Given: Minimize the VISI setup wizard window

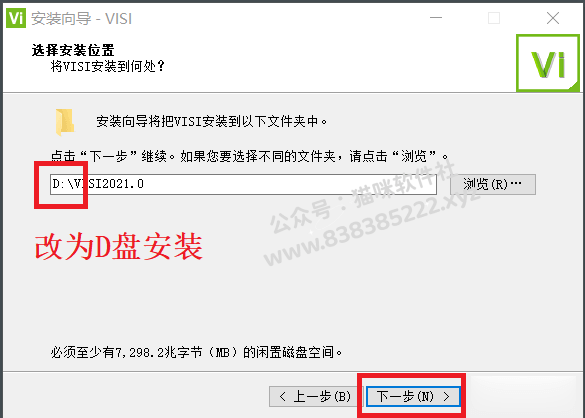Looking at the screenshot, I should 435,18.
